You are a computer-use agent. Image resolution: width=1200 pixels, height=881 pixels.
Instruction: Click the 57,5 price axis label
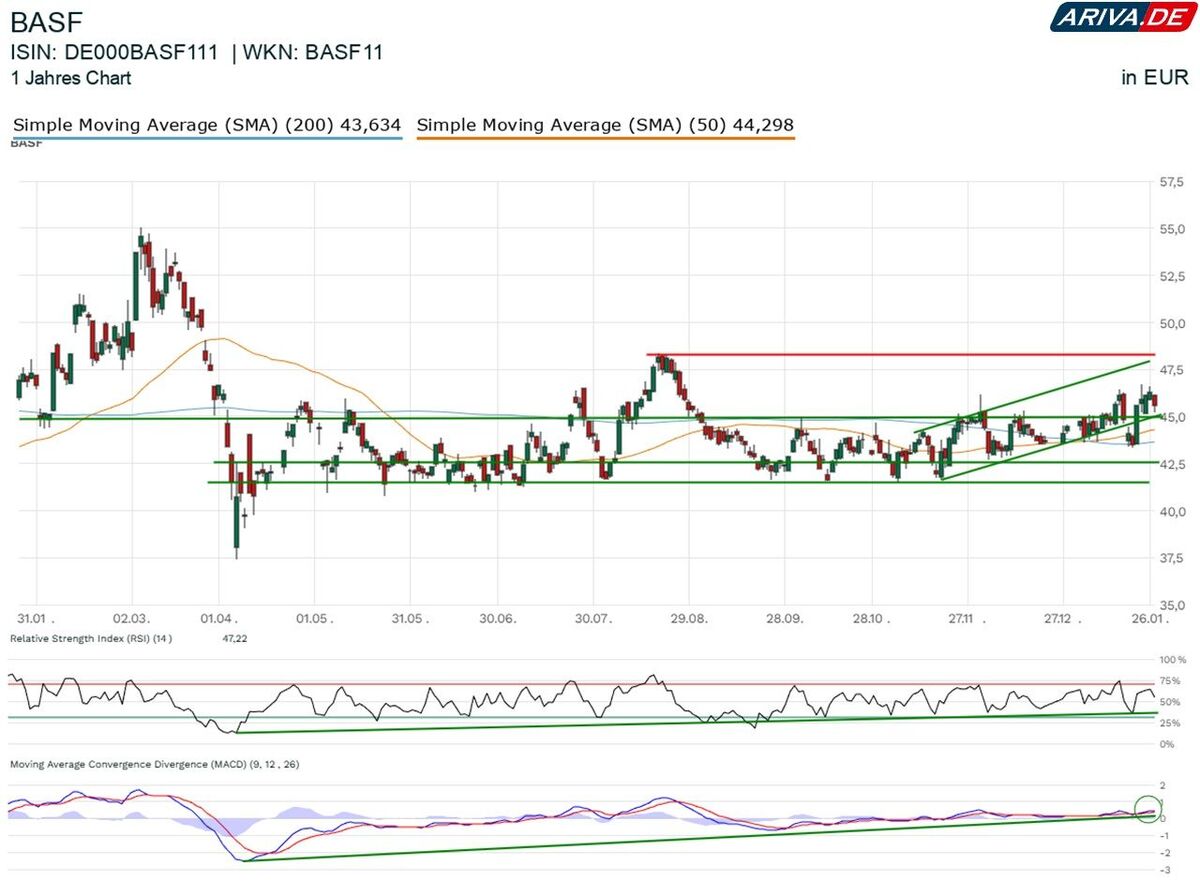coord(1171,182)
